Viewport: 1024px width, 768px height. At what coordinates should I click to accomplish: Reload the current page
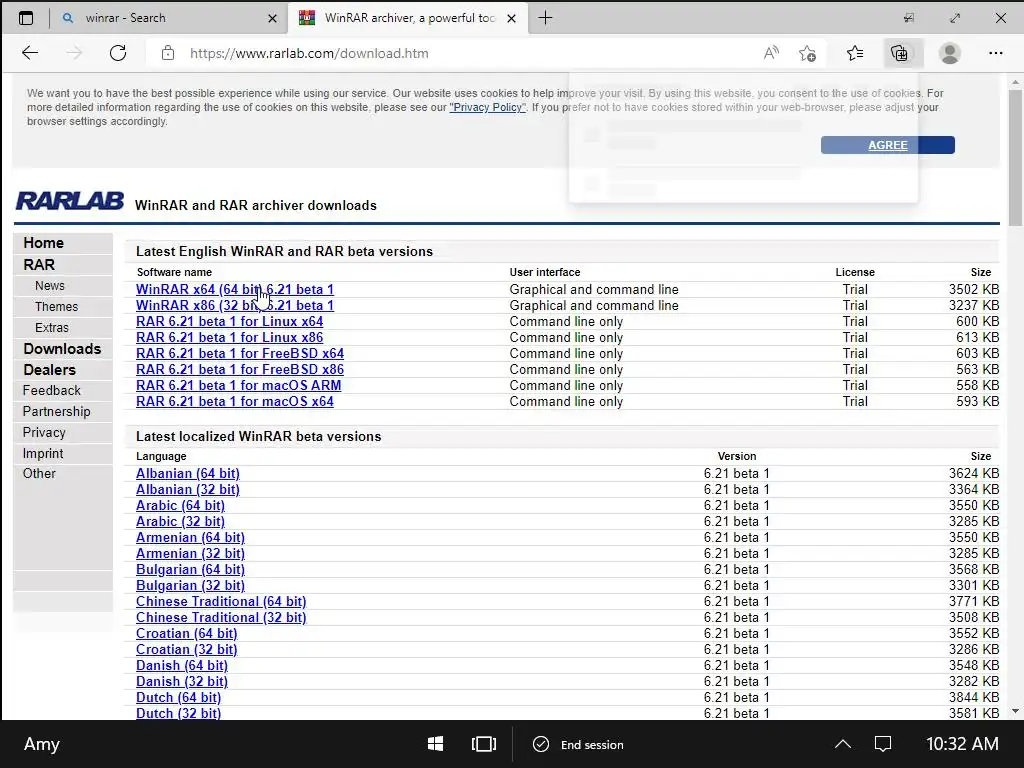pyautogui.click(x=118, y=53)
